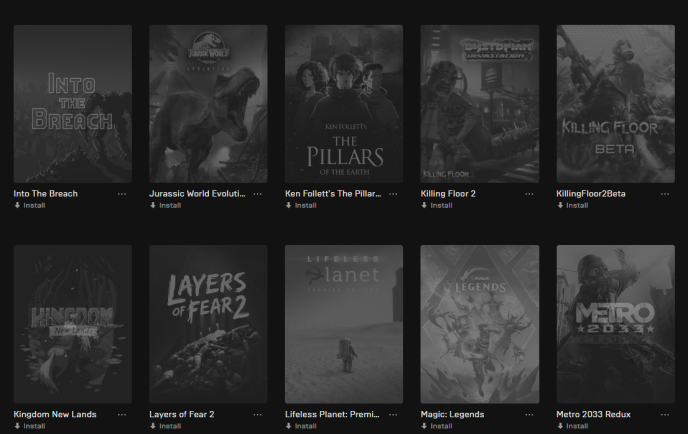Install Jurassic World Evolution

tap(165, 205)
